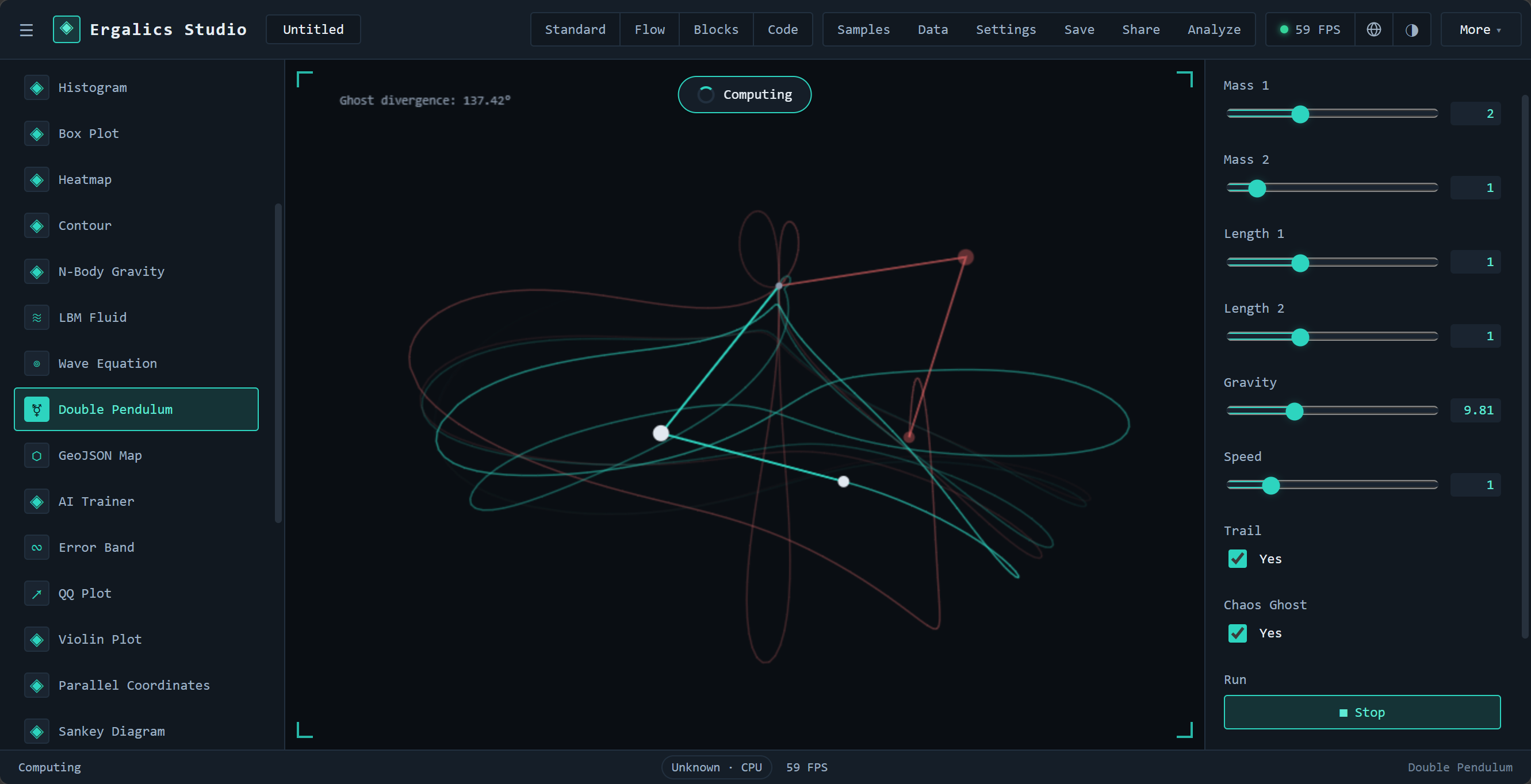Click the Heatmap sidebar icon
The width and height of the screenshot is (1531, 784).
[x=37, y=180]
